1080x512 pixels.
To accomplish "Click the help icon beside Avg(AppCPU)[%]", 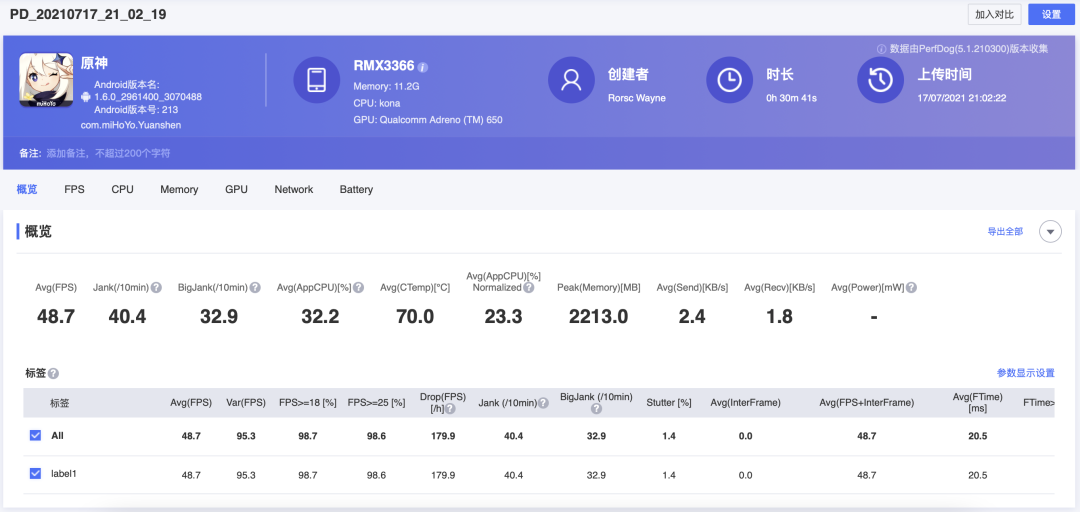I will [x=360, y=288].
